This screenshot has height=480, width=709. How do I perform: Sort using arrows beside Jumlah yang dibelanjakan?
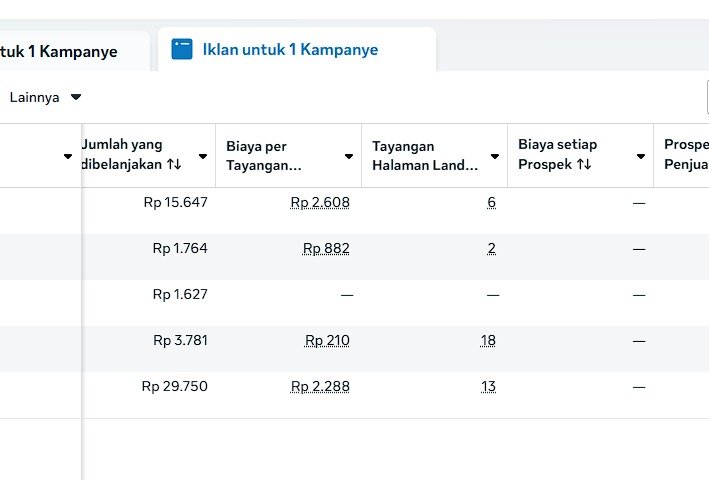(x=174, y=164)
